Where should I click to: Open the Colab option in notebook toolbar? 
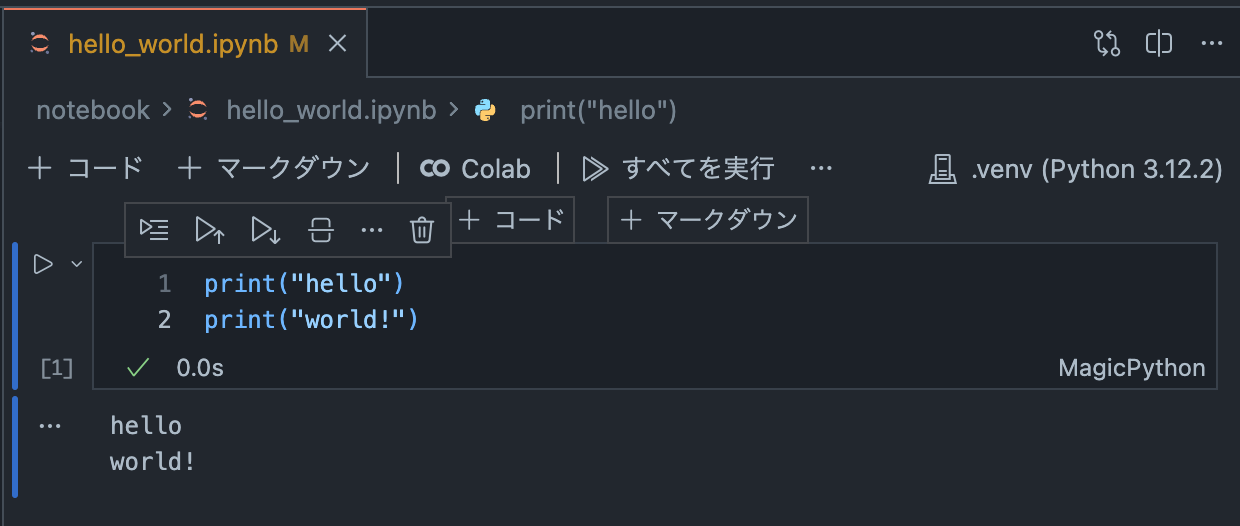(x=476, y=169)
